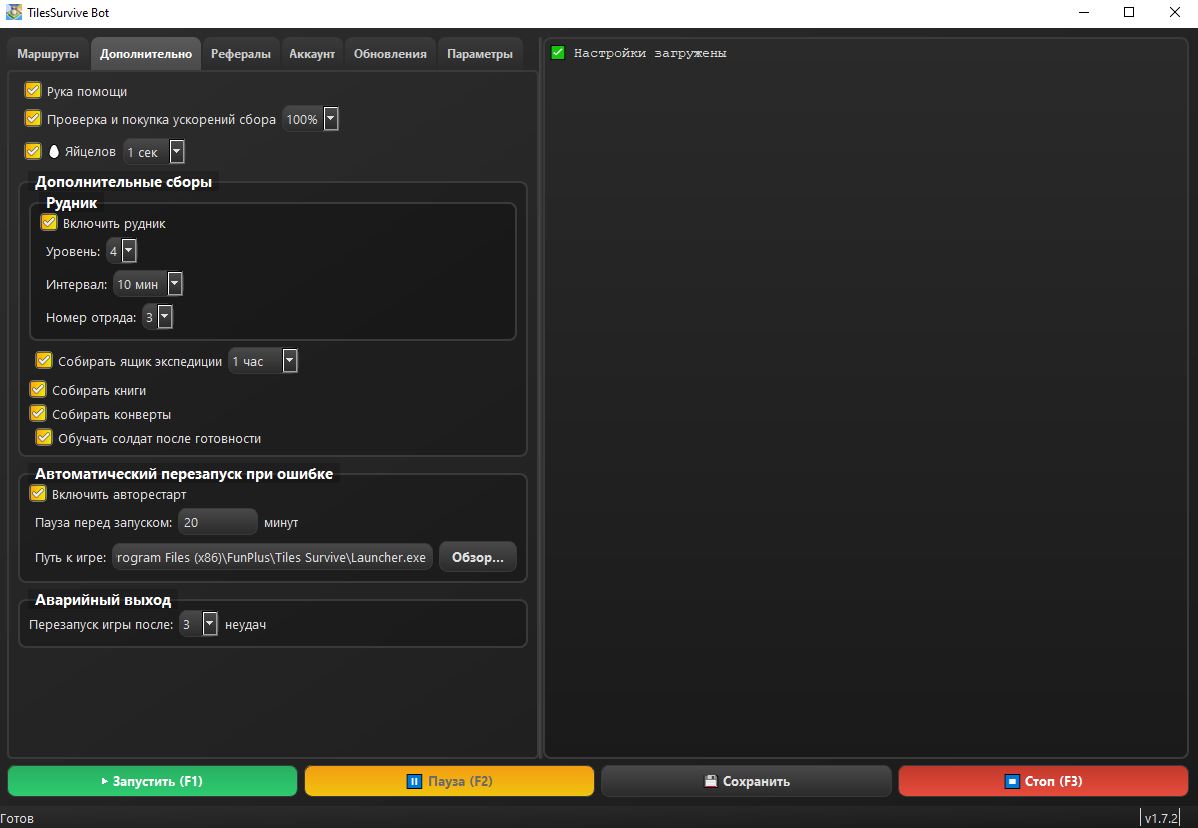The width and height of the screenshot is (1198, 828).
Task: Click the Рудник group heading
Action: 72,202
